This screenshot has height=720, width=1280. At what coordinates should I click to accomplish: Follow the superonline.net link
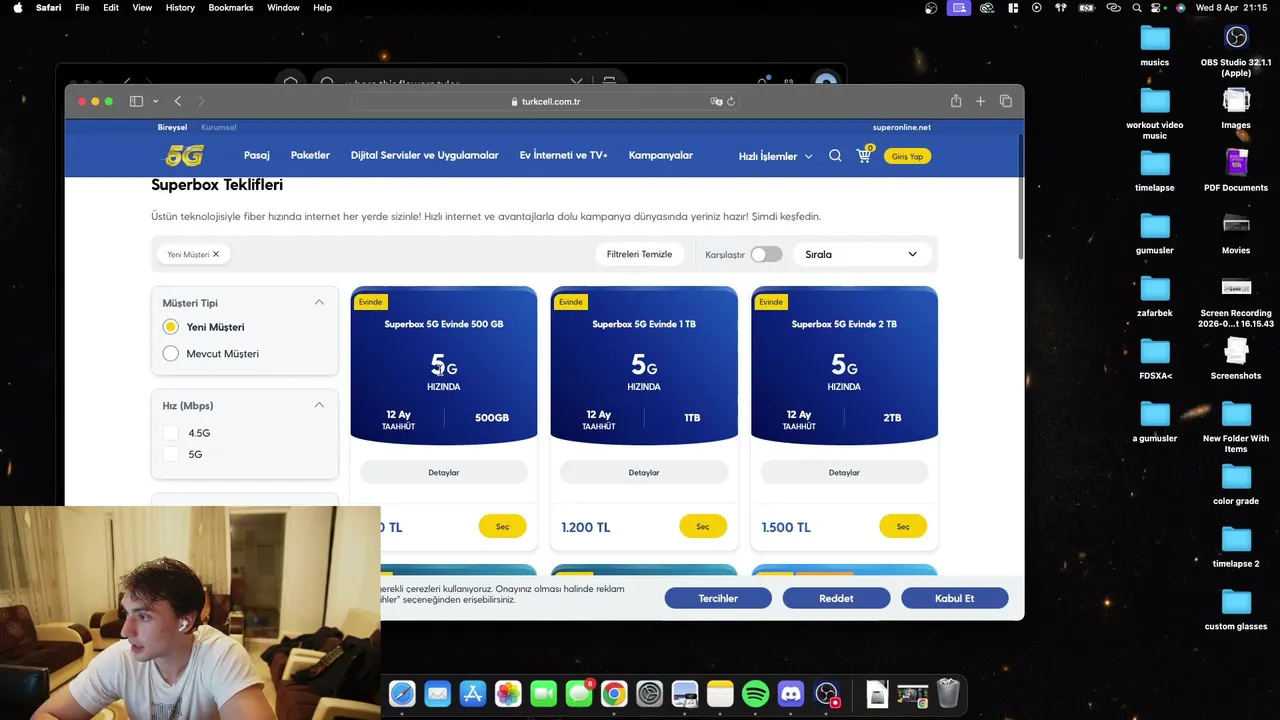pos(902,127)
